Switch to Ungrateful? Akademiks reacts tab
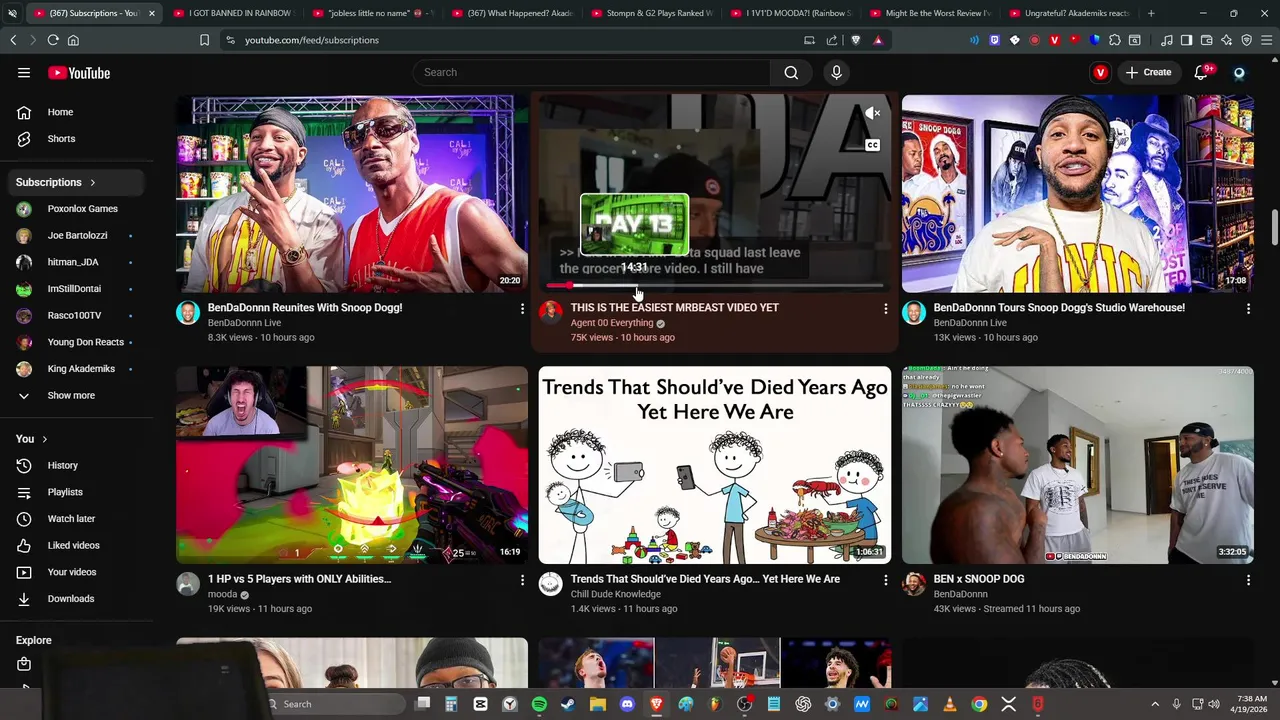 tap(1068, 13)
